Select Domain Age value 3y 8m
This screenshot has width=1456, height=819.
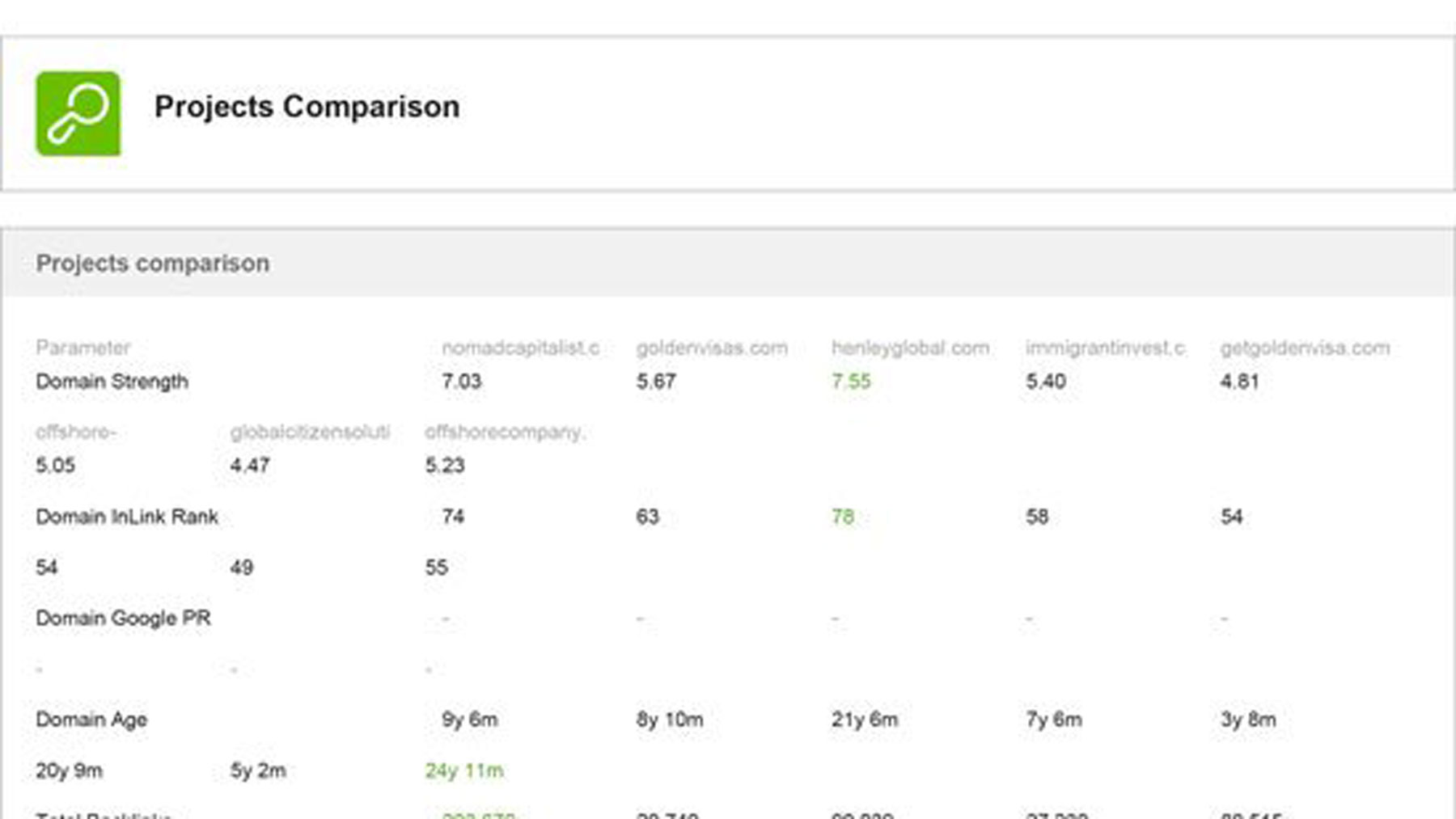1248,720
